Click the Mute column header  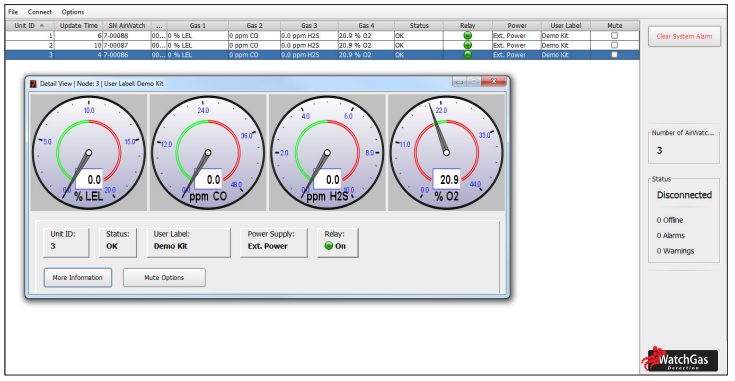pyautogui.click(x=615, y=26)
